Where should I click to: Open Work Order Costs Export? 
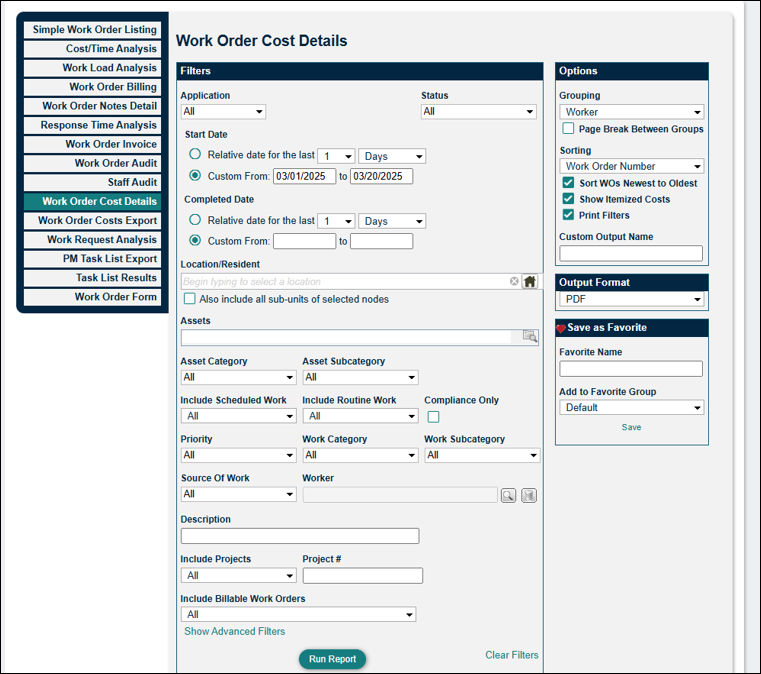92,220
